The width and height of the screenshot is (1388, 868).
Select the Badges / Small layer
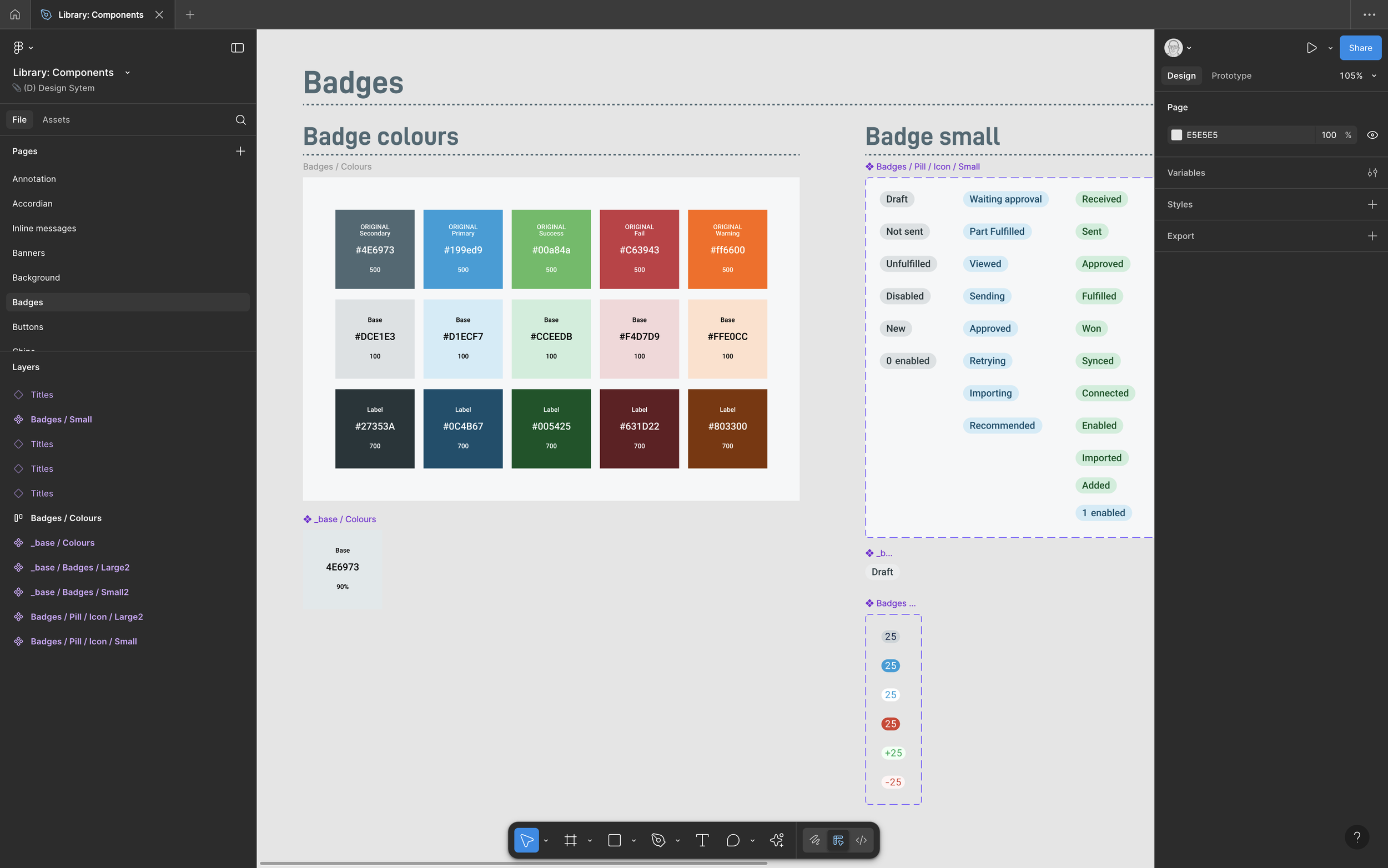[61, 419]
